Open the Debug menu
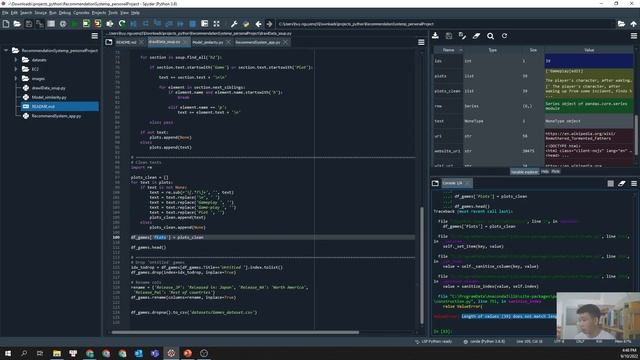The width and height of the screenshot is (640, 360). tap(64, 13)
